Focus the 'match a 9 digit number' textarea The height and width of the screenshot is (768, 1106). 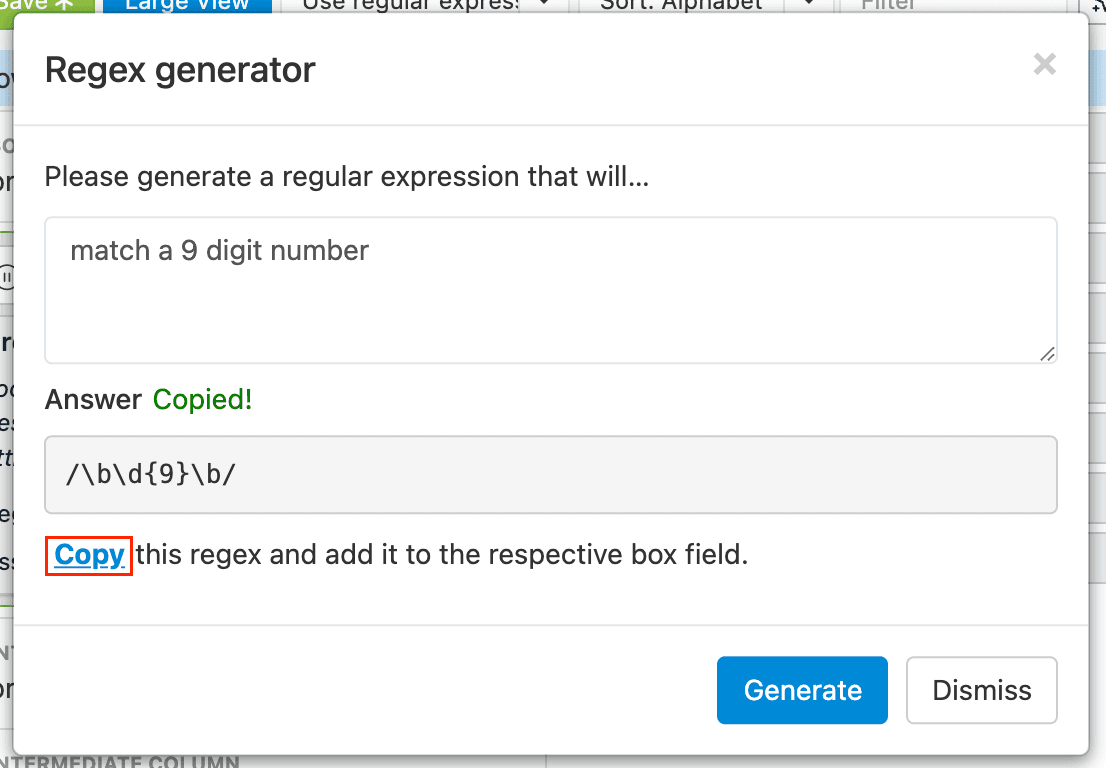[x=550, y=290]
